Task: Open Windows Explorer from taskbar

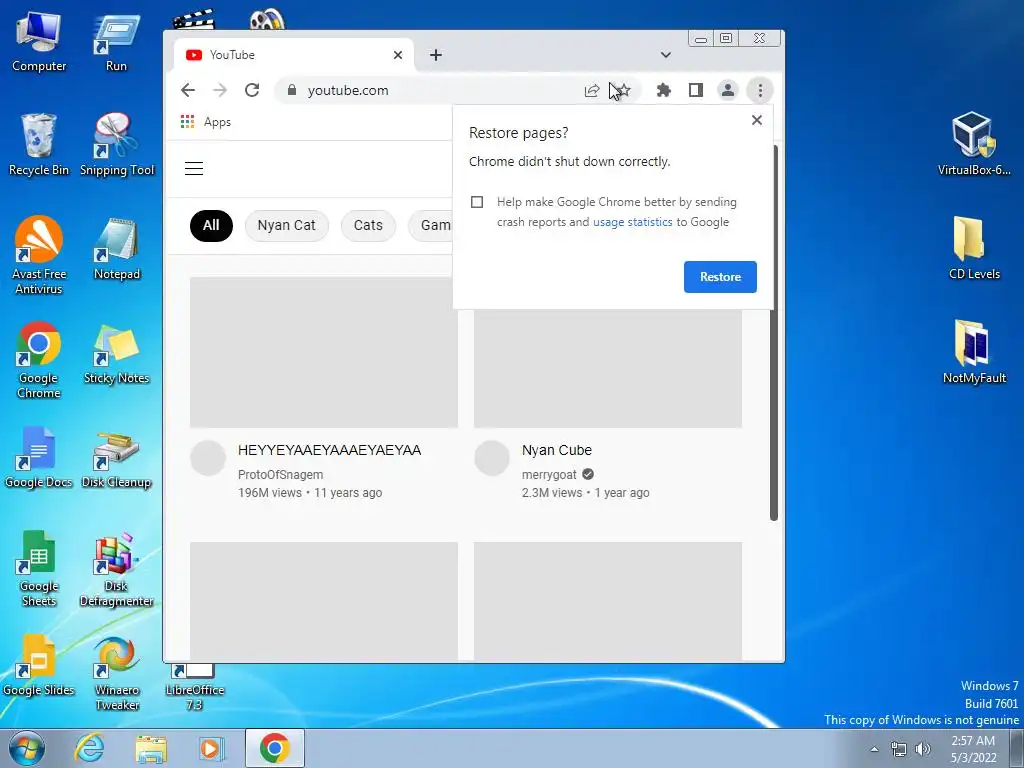Action: [x=151, y=748]
